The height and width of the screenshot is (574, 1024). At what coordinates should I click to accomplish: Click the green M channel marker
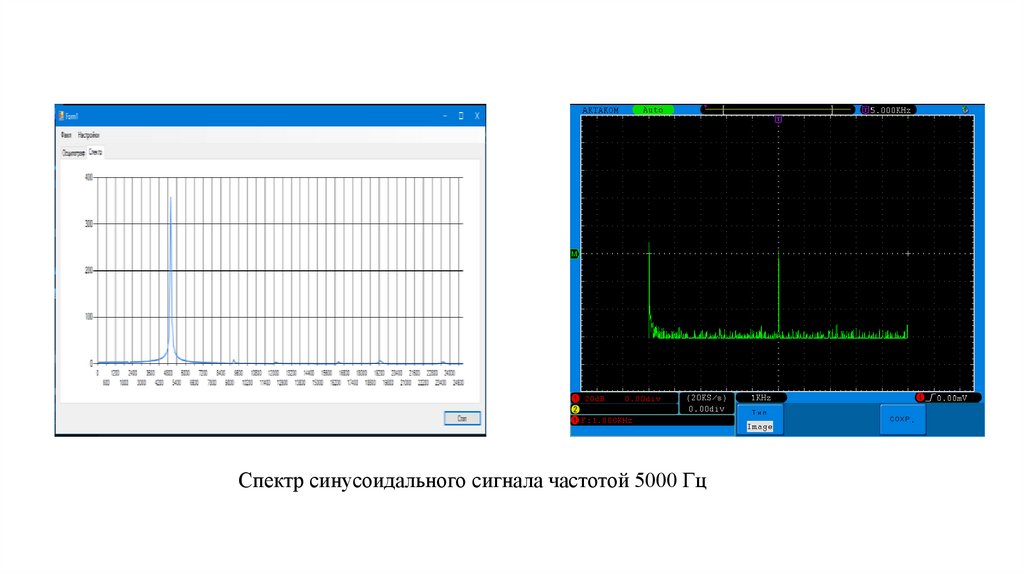click(x=575, y=253)
